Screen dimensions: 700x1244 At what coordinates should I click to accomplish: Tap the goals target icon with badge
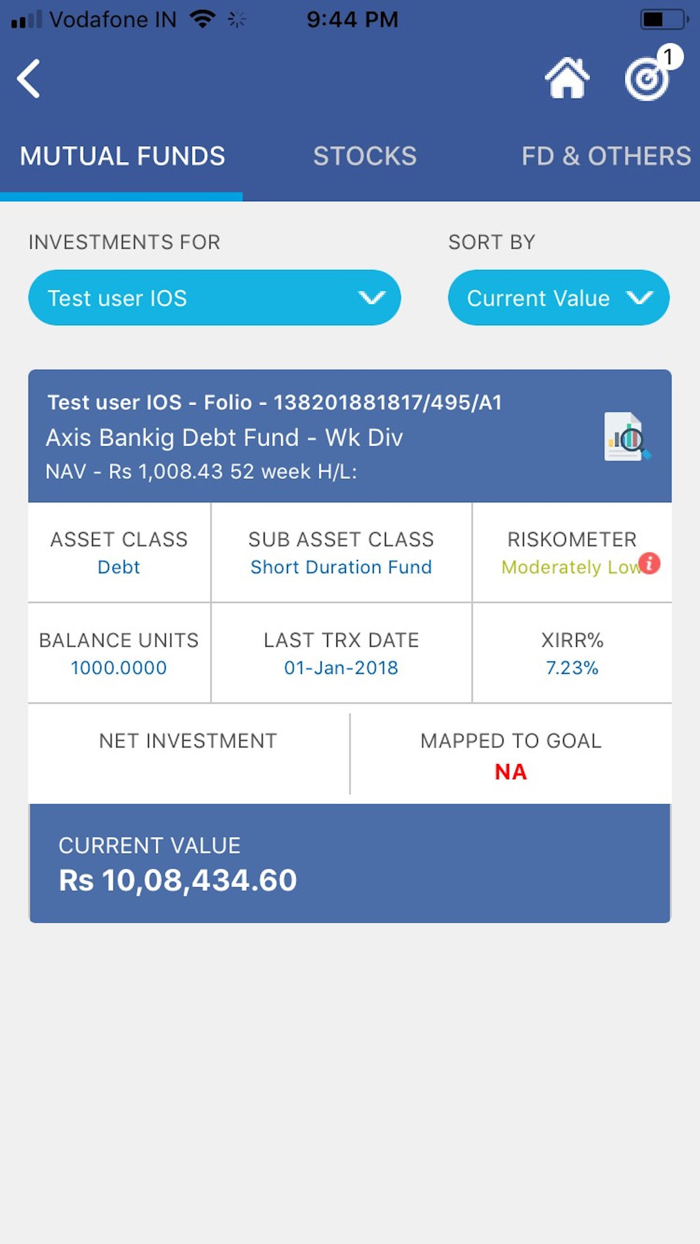click(x=645, y=78)
